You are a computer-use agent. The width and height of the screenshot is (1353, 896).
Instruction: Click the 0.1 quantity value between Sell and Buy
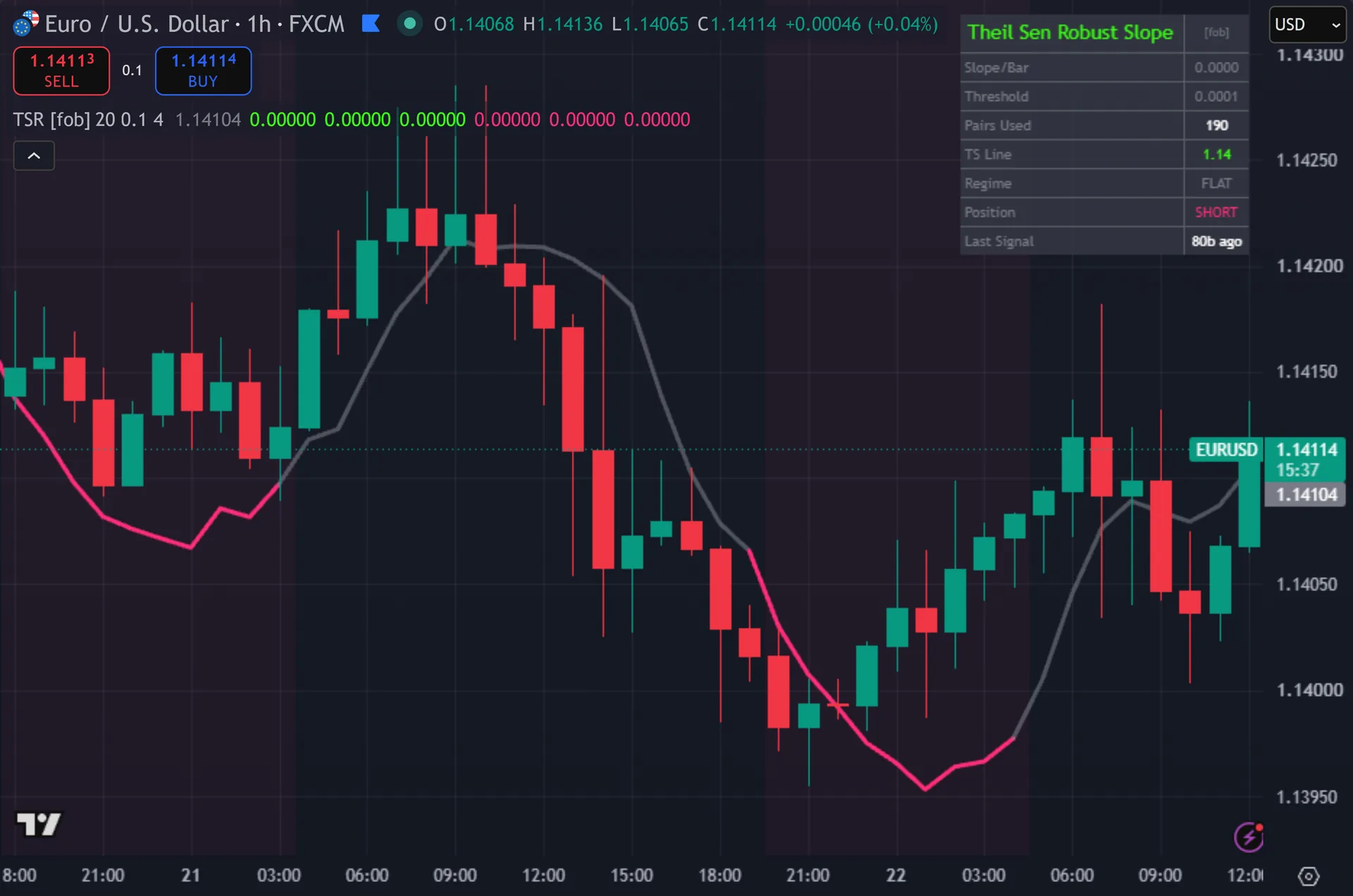click(132, 70)
